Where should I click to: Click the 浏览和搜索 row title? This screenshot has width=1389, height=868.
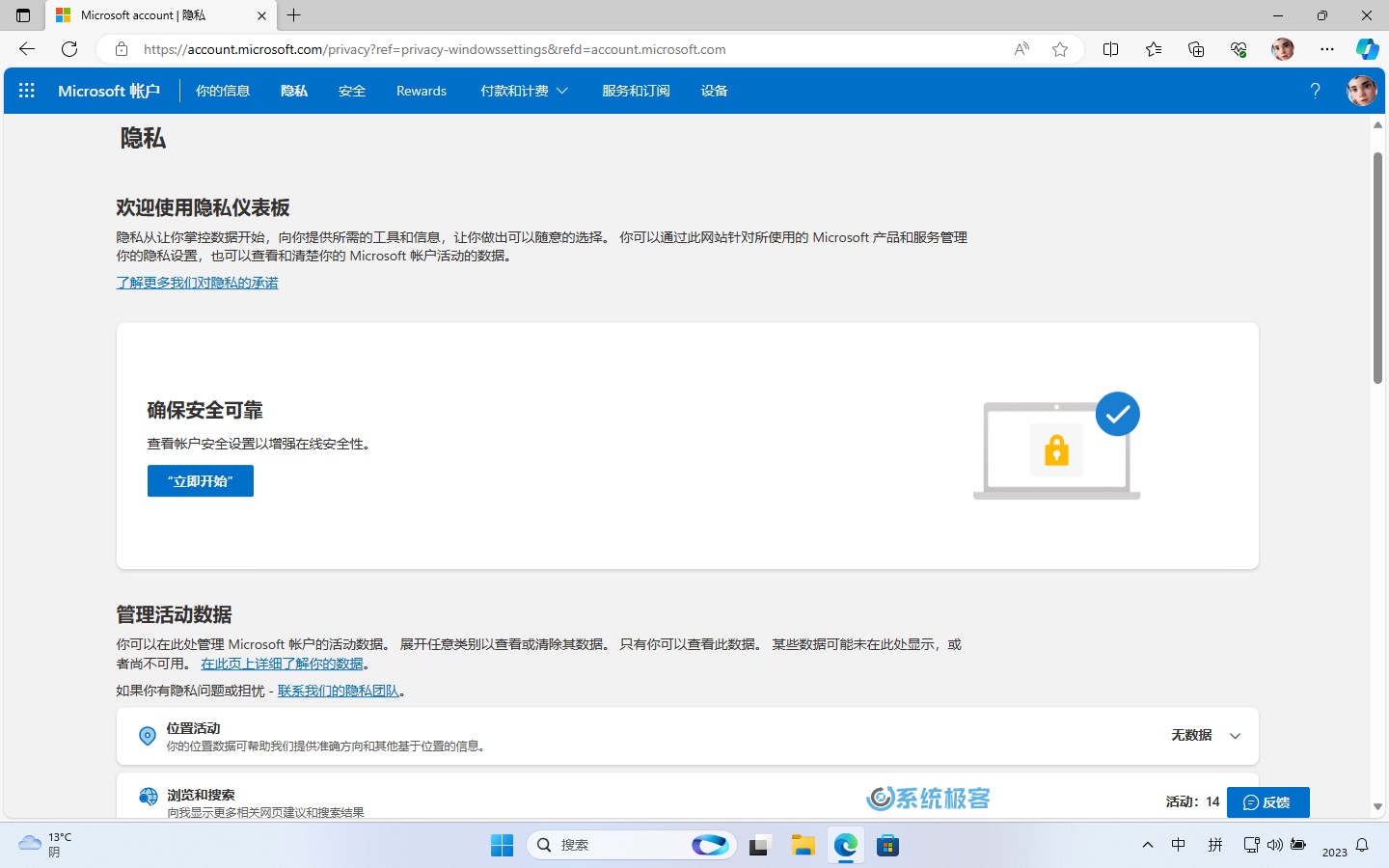pos(201,795)
